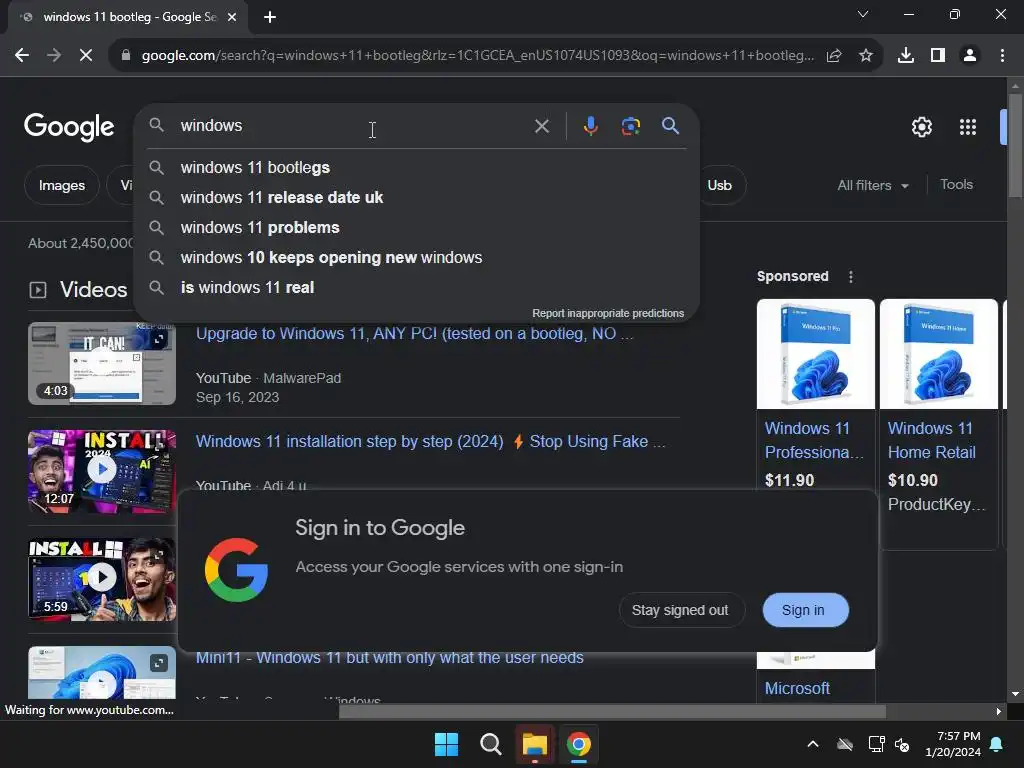Open Chrome downloads icon
Image resolution: width=1024 pixels, height=768 pixels.
pos(905,56)
